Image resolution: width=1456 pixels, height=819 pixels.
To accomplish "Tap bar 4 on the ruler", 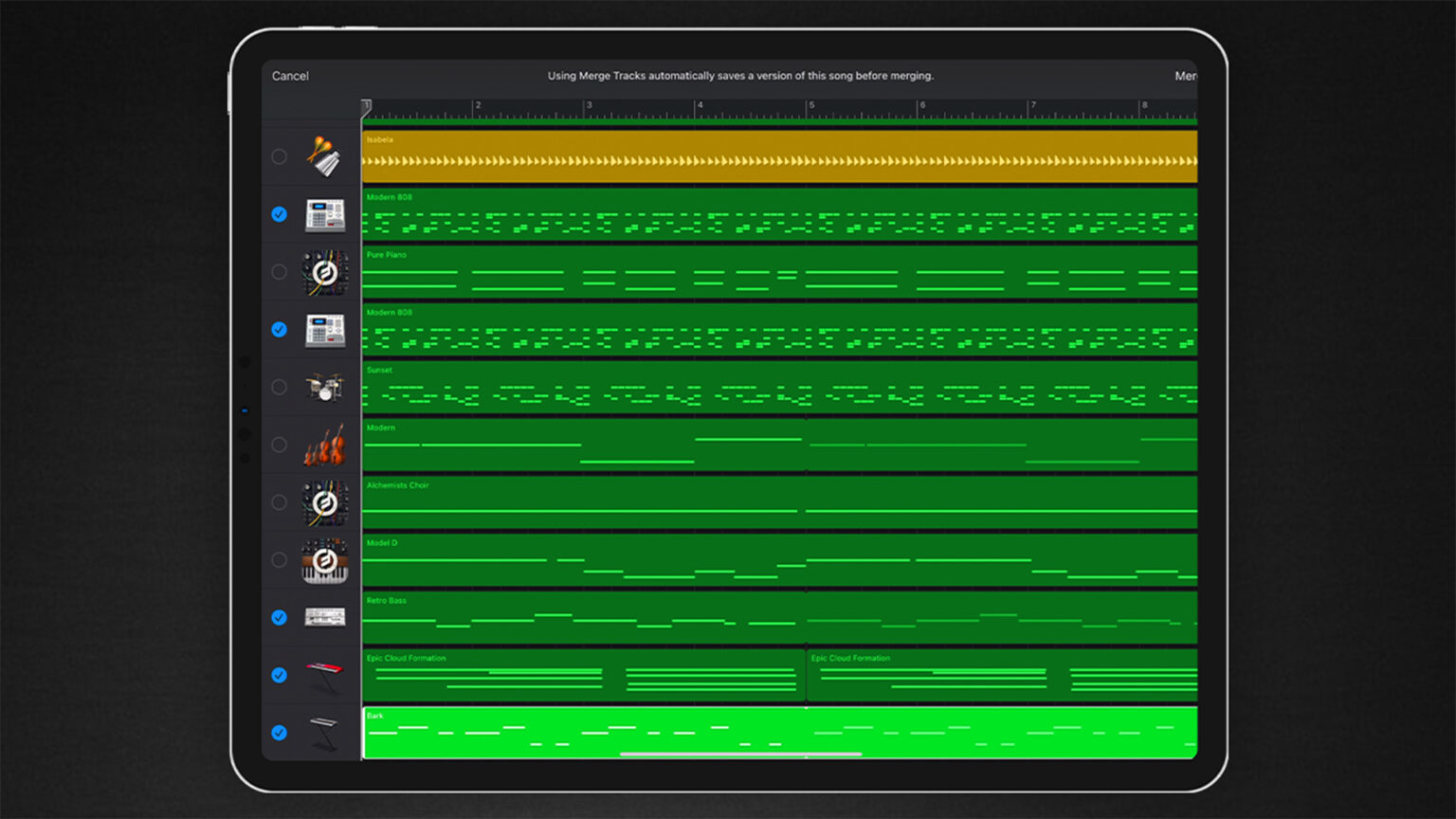I will tap(700, 105).
